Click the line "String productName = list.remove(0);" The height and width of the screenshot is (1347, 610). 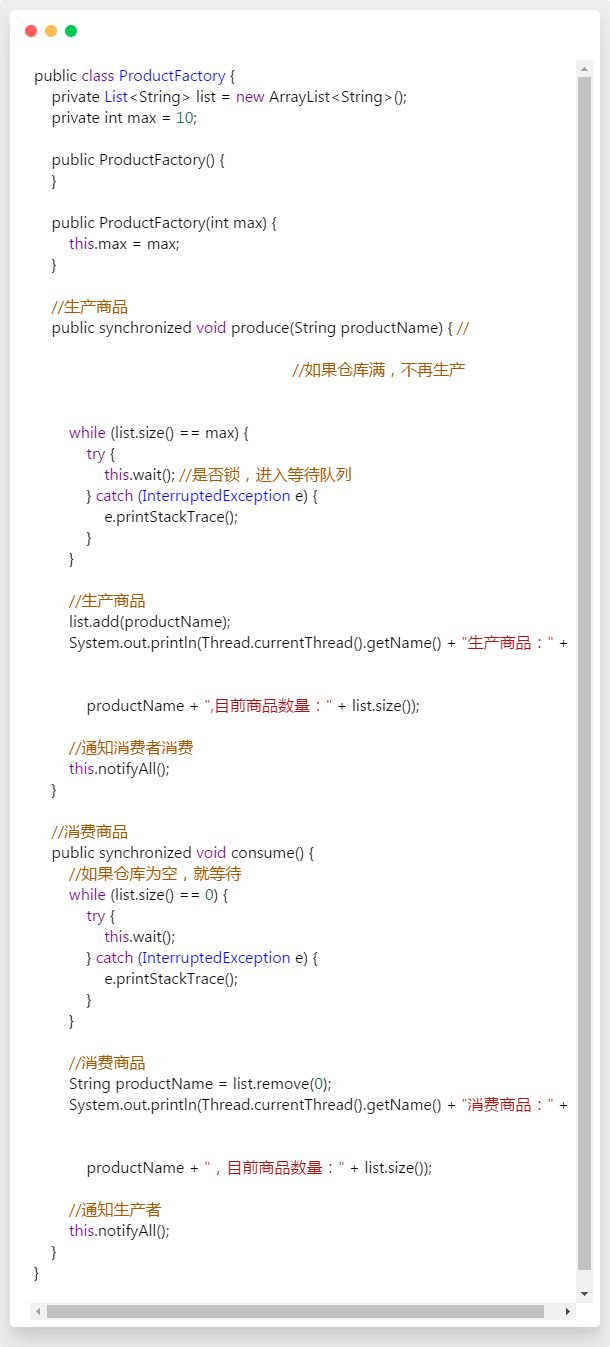coord(200,1084)
